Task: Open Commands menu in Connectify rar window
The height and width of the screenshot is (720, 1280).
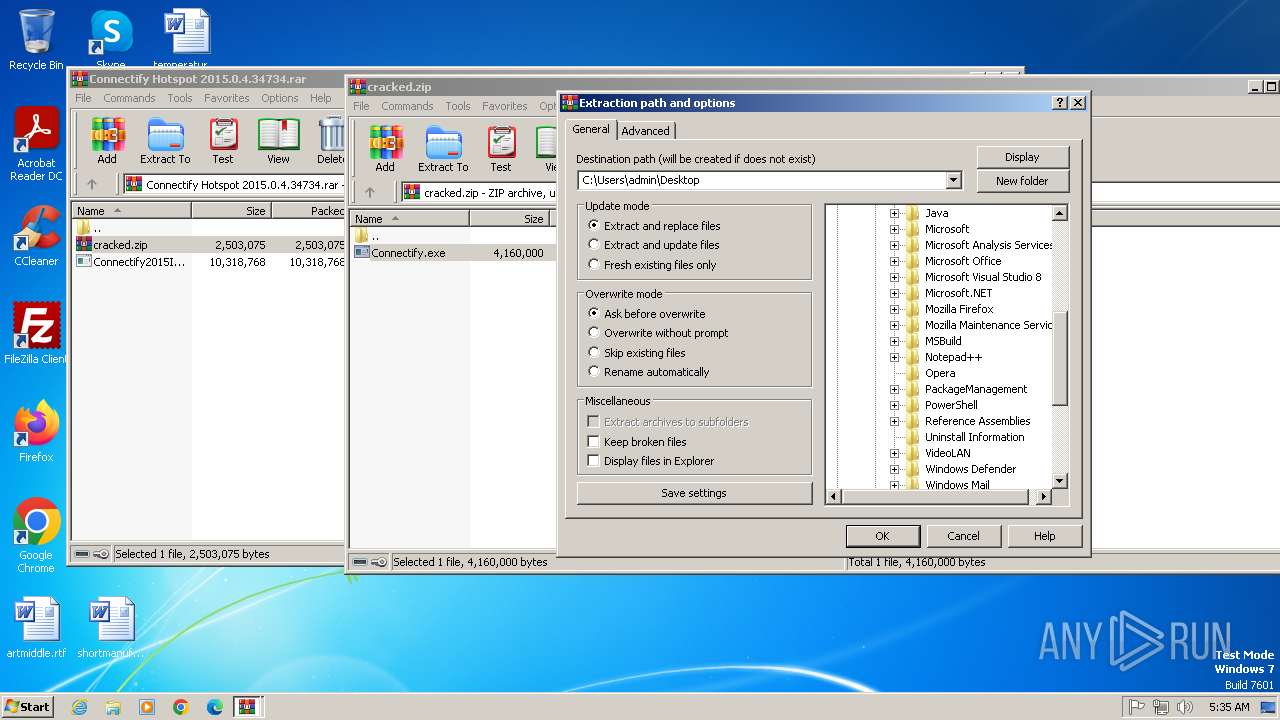Action: click(129, 98)
